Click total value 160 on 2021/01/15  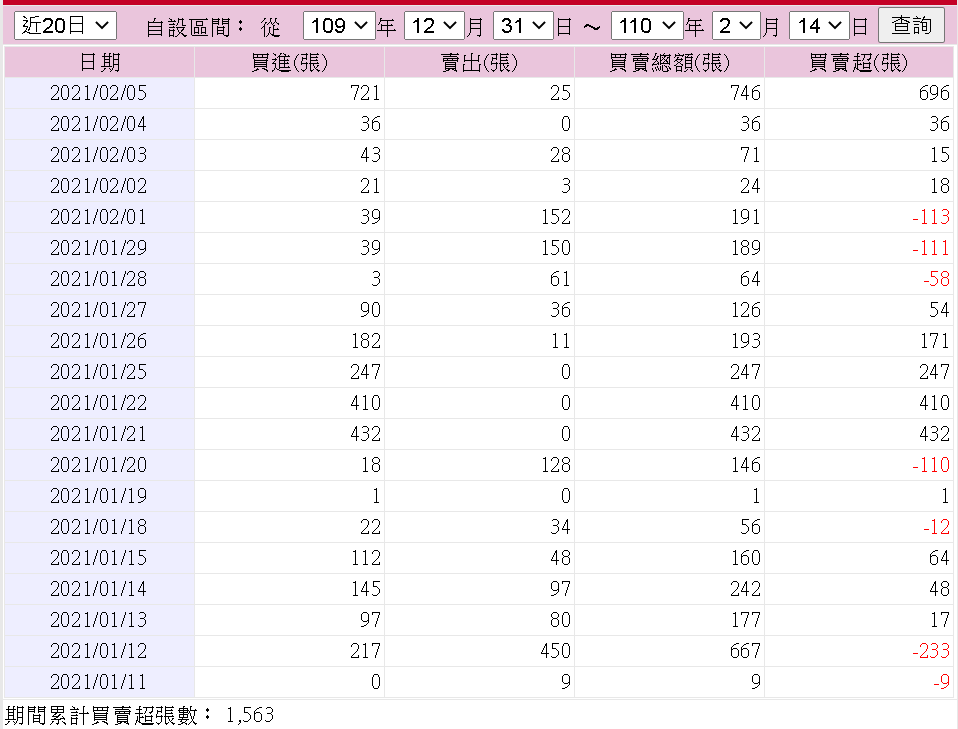click(x=745, y=558)
